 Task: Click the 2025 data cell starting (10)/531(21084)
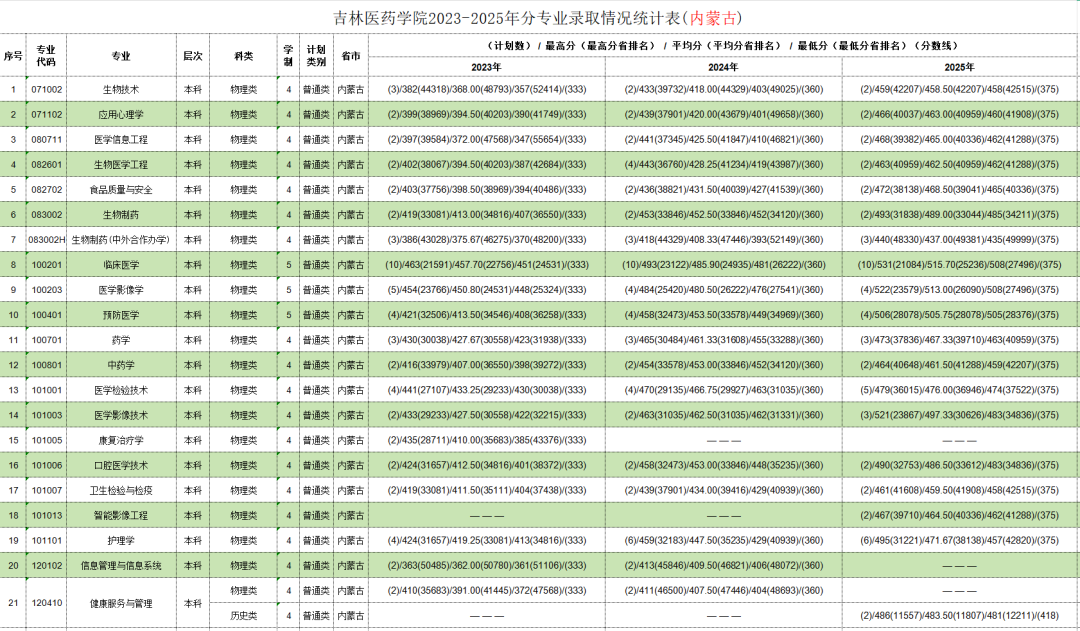[x=960, y=265]
